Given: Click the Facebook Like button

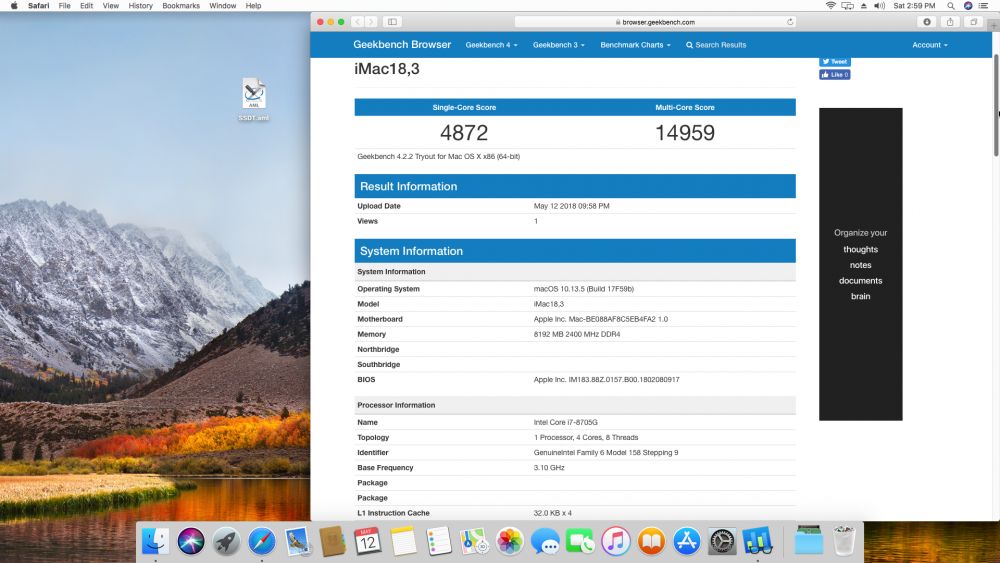Looking at the screenshot, I should point(834,75).
